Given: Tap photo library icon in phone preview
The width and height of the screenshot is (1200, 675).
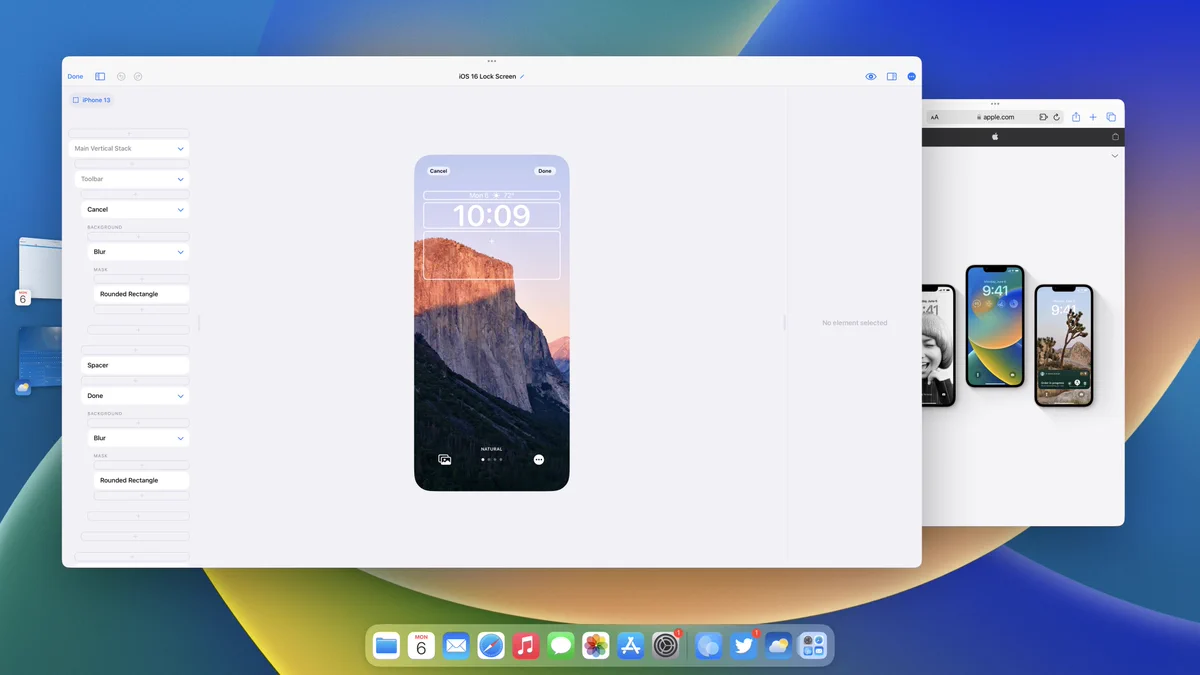Looking at the screenshot, I should [x=445, y=460].
